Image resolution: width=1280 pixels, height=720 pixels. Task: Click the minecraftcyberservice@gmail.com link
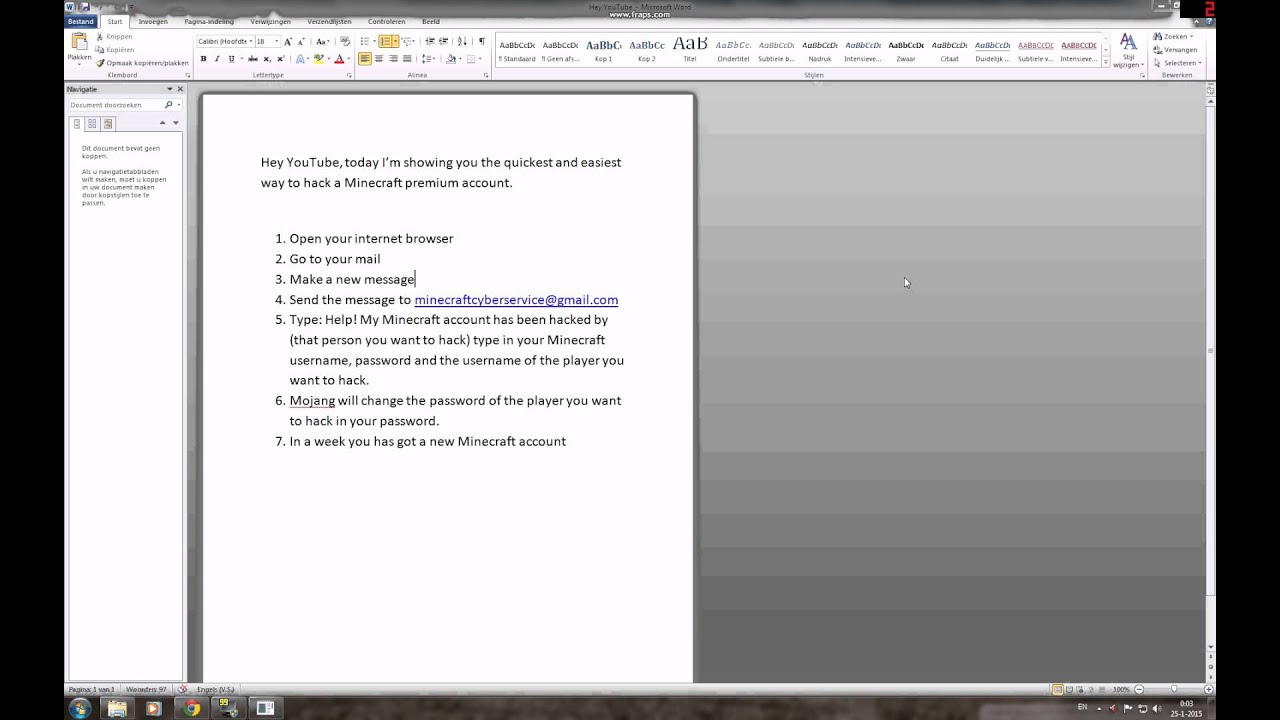(x=516, y=300)
